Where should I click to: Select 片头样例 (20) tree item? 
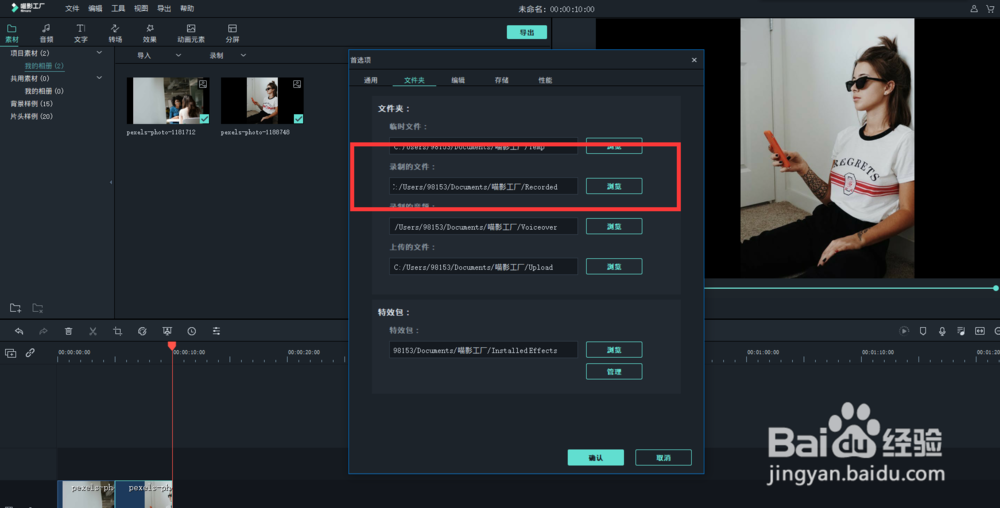(31, 116)
